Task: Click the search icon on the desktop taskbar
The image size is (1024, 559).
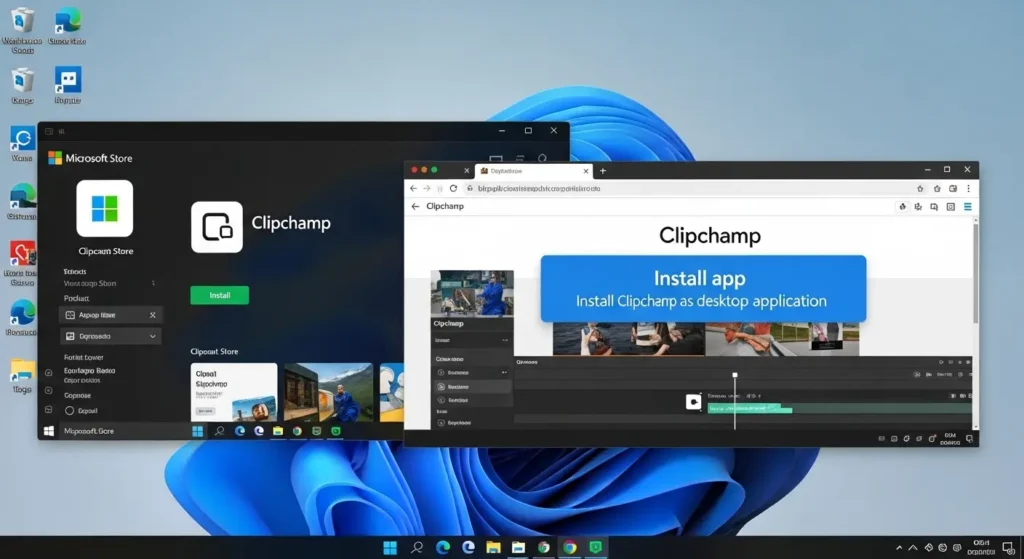Action: 417,547
